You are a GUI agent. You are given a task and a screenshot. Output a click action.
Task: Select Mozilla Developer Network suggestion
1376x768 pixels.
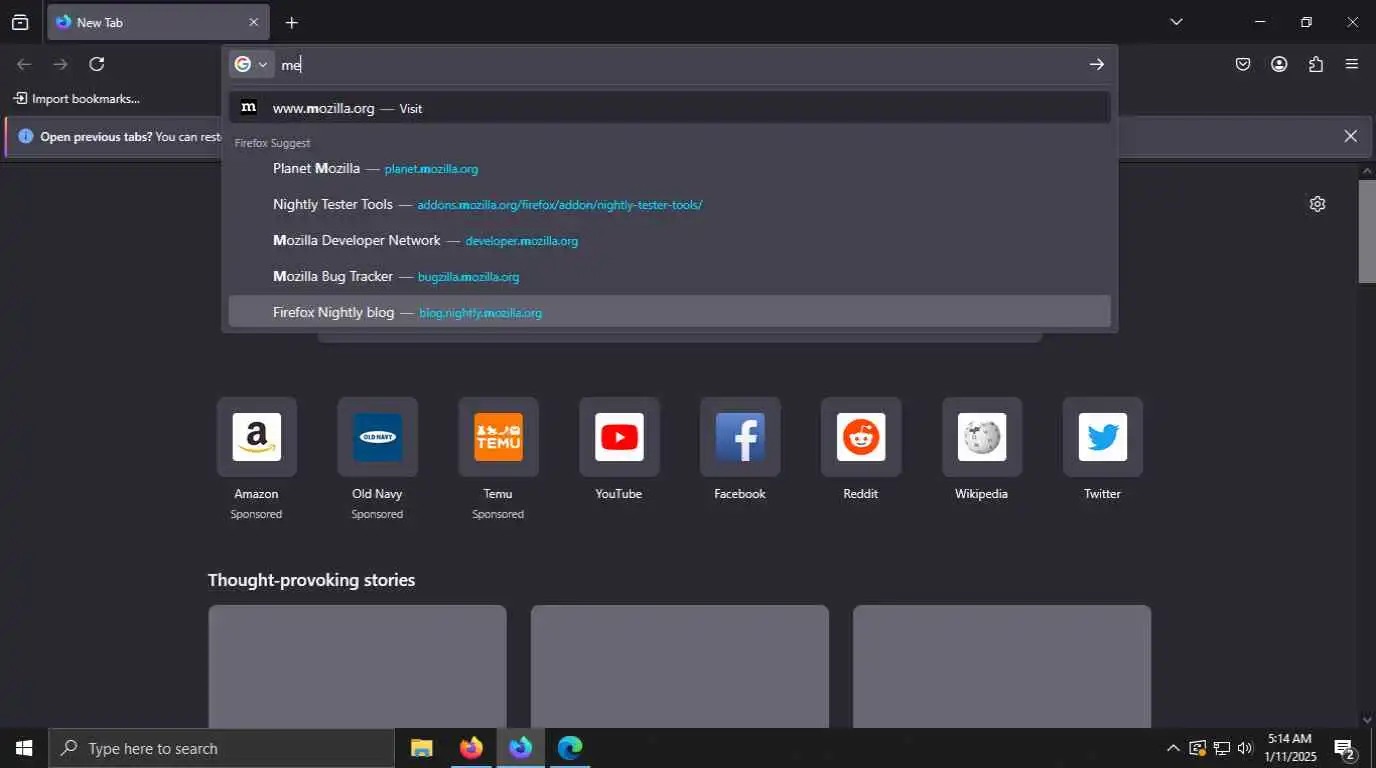669,240
